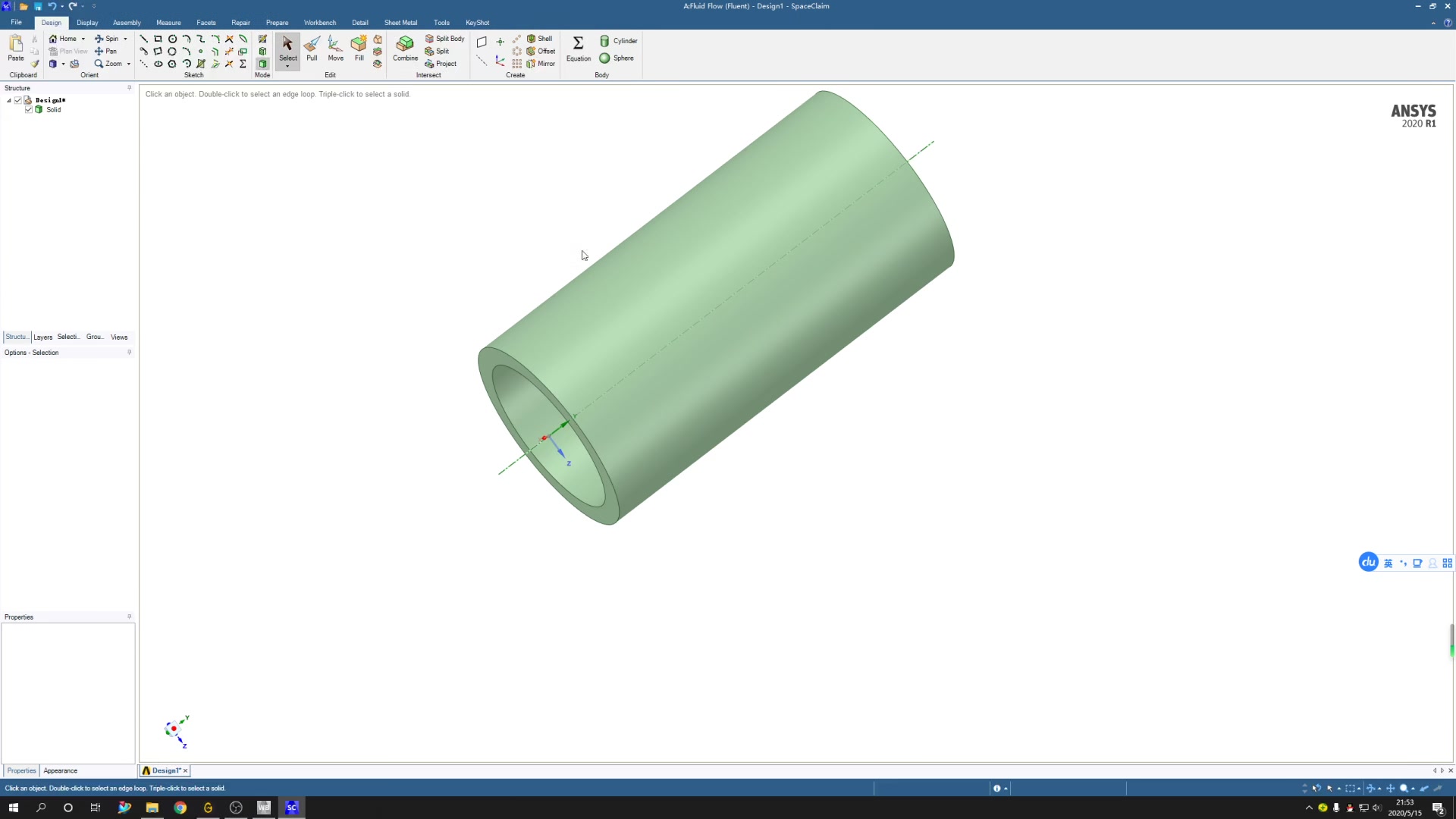This screenshot has height=819, width=1456.
Task: Click the Equation sigma icon
Action: click(578, 43)
